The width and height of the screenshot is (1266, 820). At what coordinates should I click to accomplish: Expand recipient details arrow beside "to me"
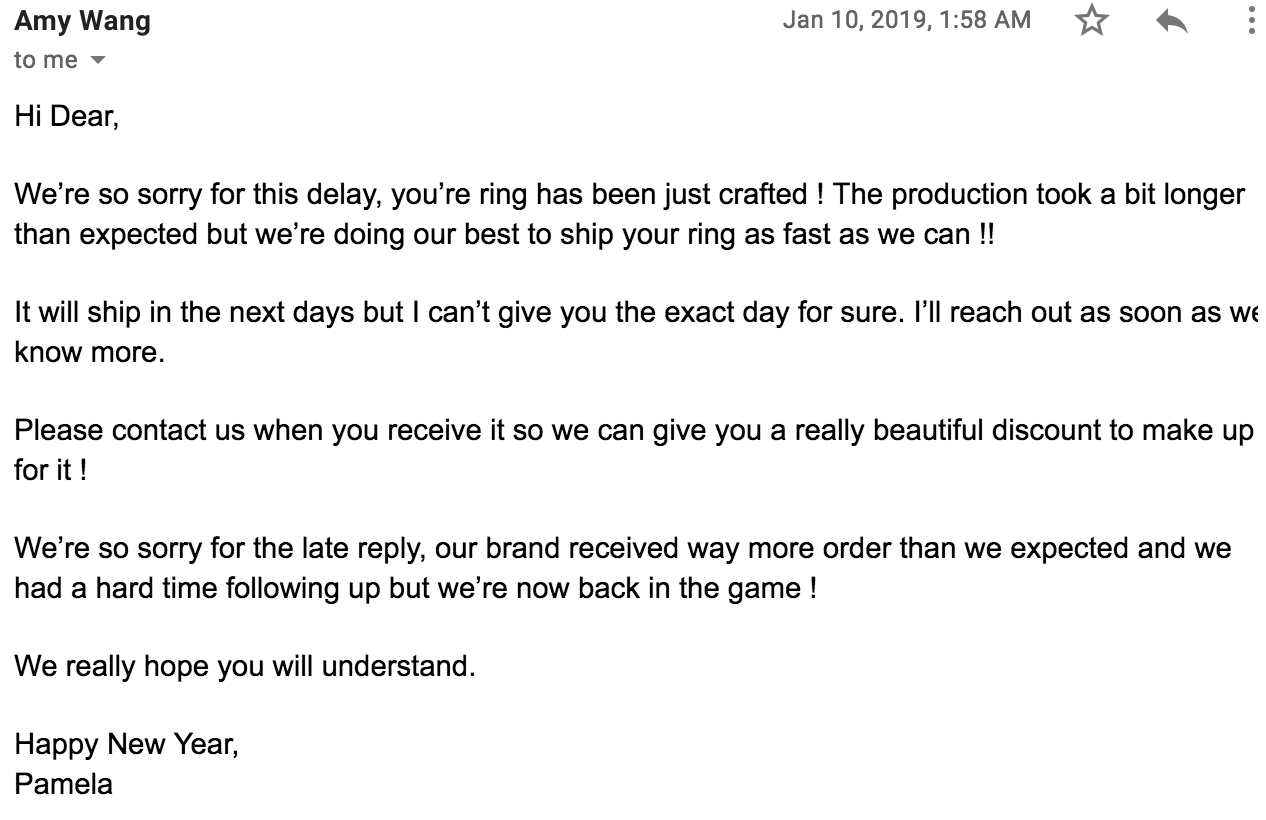(97, 60)
